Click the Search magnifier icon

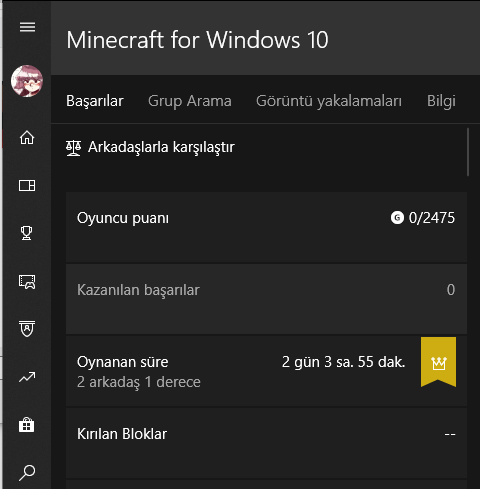tap(27, 473)
